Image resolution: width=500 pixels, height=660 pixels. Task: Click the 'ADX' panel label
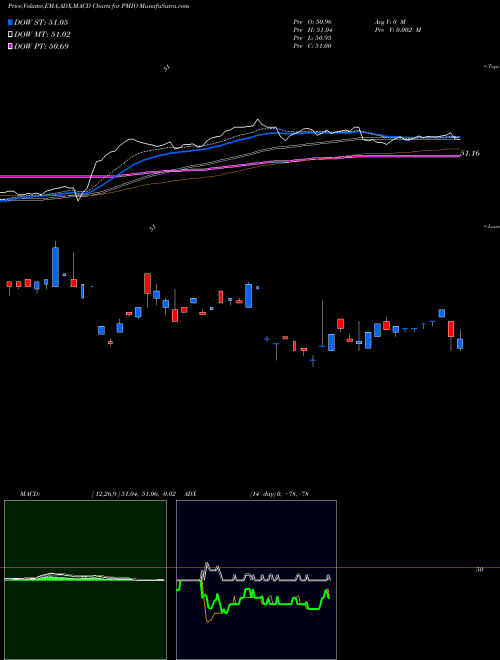191,494
